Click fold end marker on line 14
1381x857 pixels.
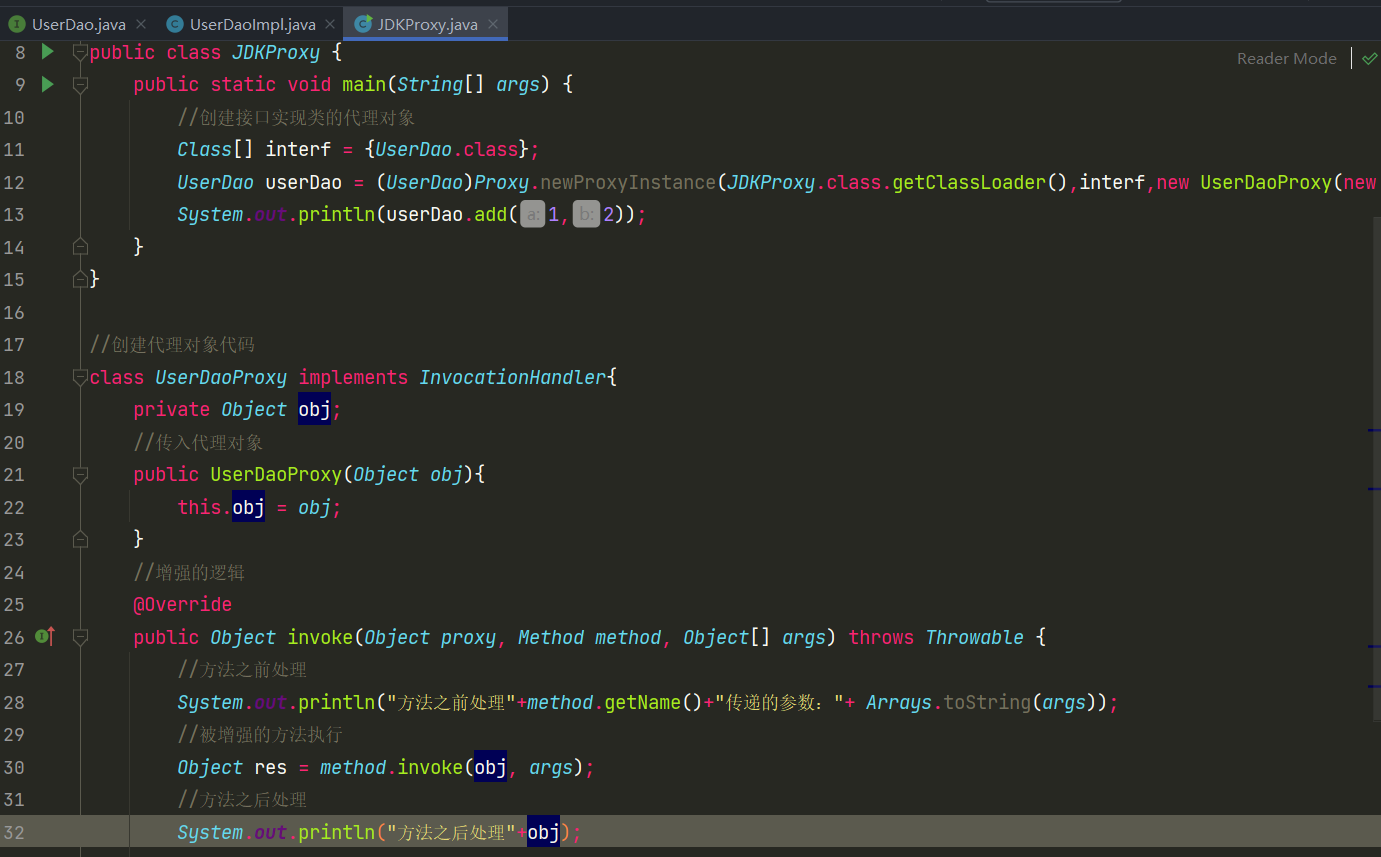81,246
